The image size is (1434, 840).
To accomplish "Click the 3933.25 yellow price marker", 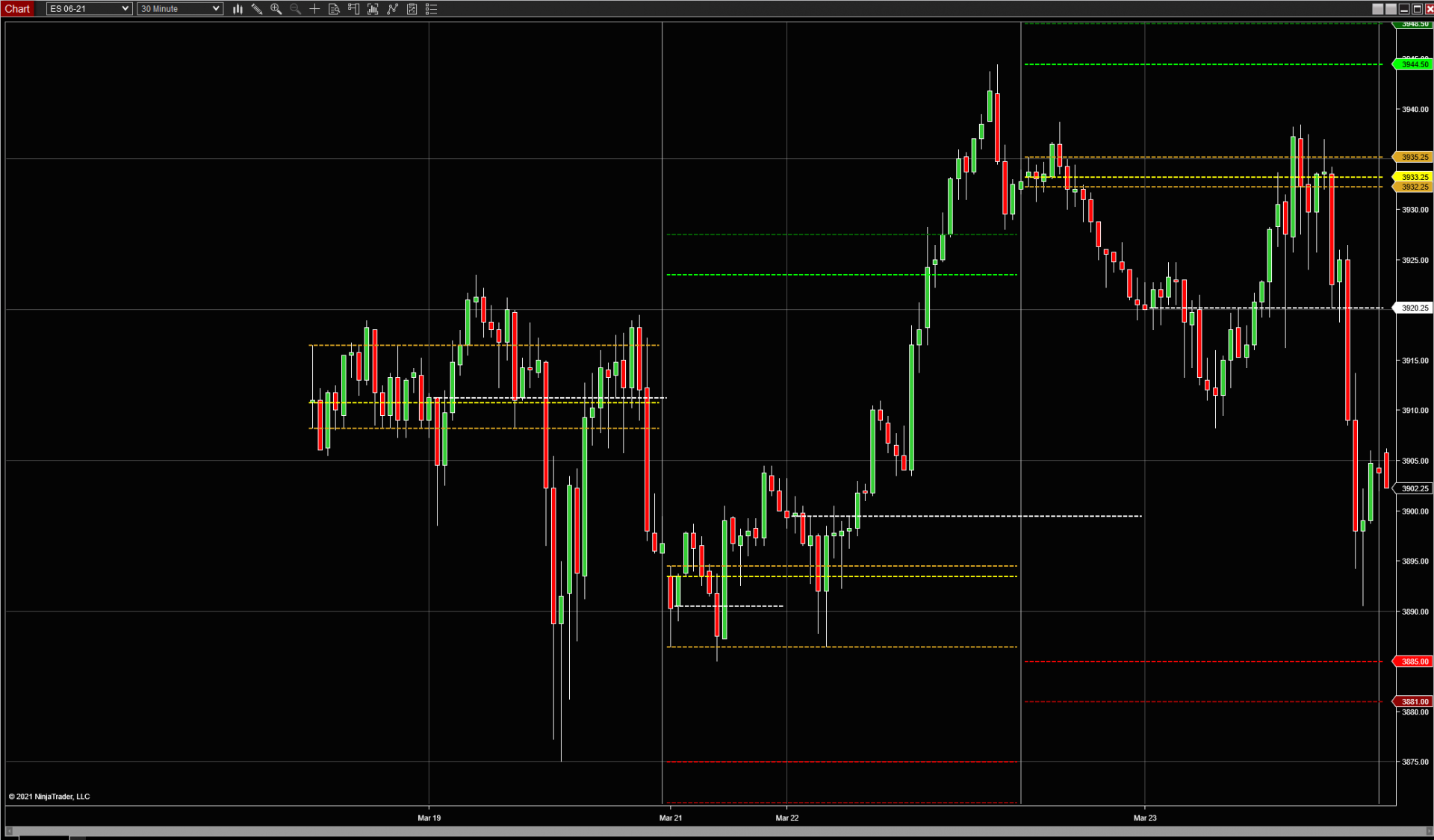I will coord(1414,177).
